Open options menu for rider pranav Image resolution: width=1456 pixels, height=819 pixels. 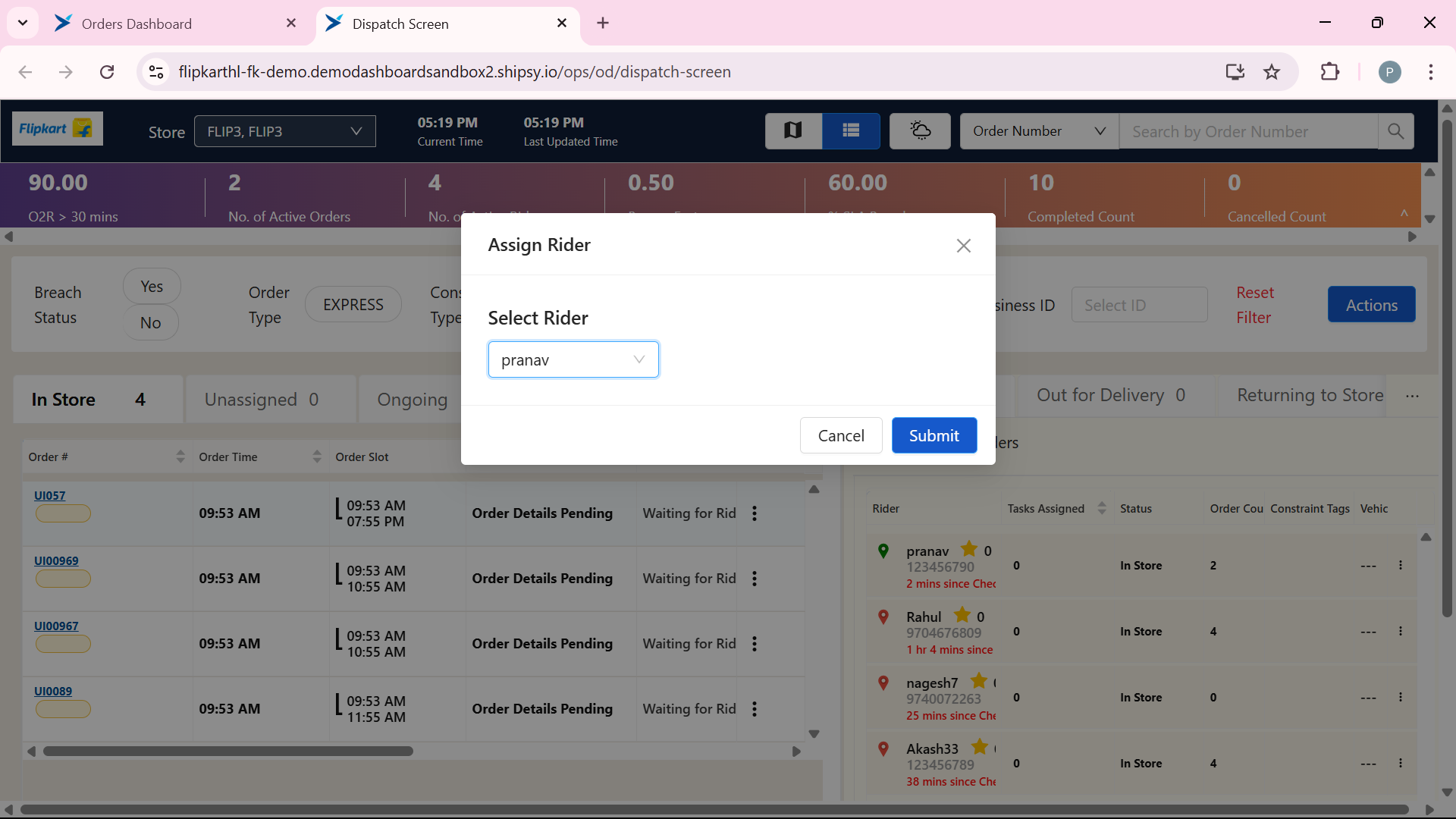coord(1400,565)
